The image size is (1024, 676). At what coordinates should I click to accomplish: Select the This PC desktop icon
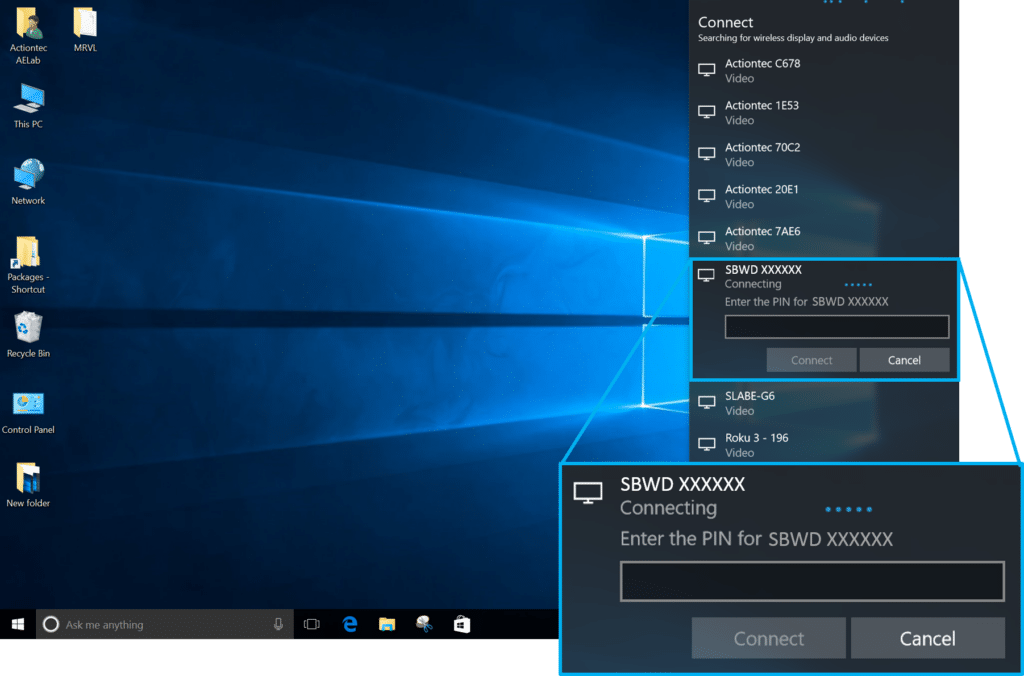coord(28,106)
